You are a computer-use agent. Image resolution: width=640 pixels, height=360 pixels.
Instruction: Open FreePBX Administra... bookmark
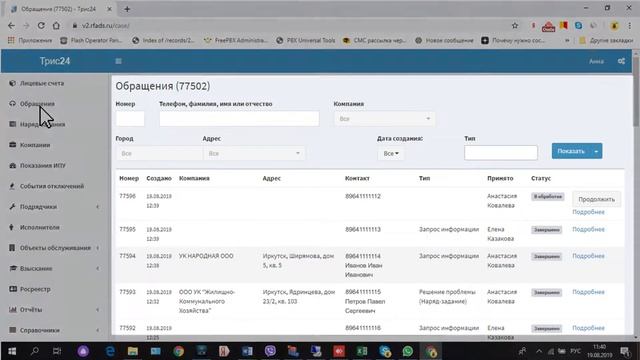coord(236,40)
